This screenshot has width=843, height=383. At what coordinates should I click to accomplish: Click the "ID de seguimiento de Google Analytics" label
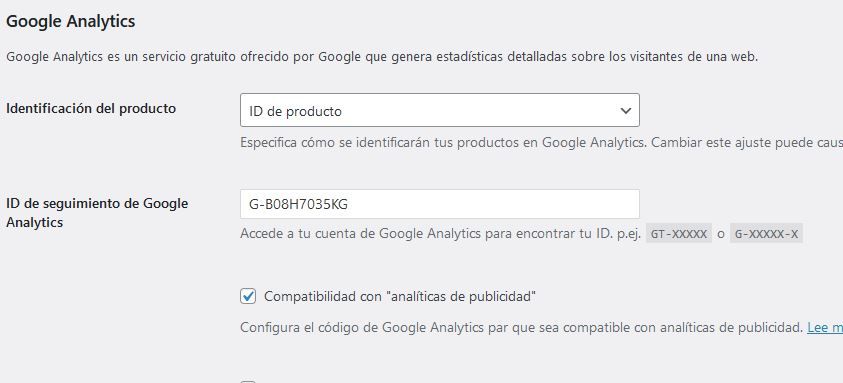tap(97, 213)
